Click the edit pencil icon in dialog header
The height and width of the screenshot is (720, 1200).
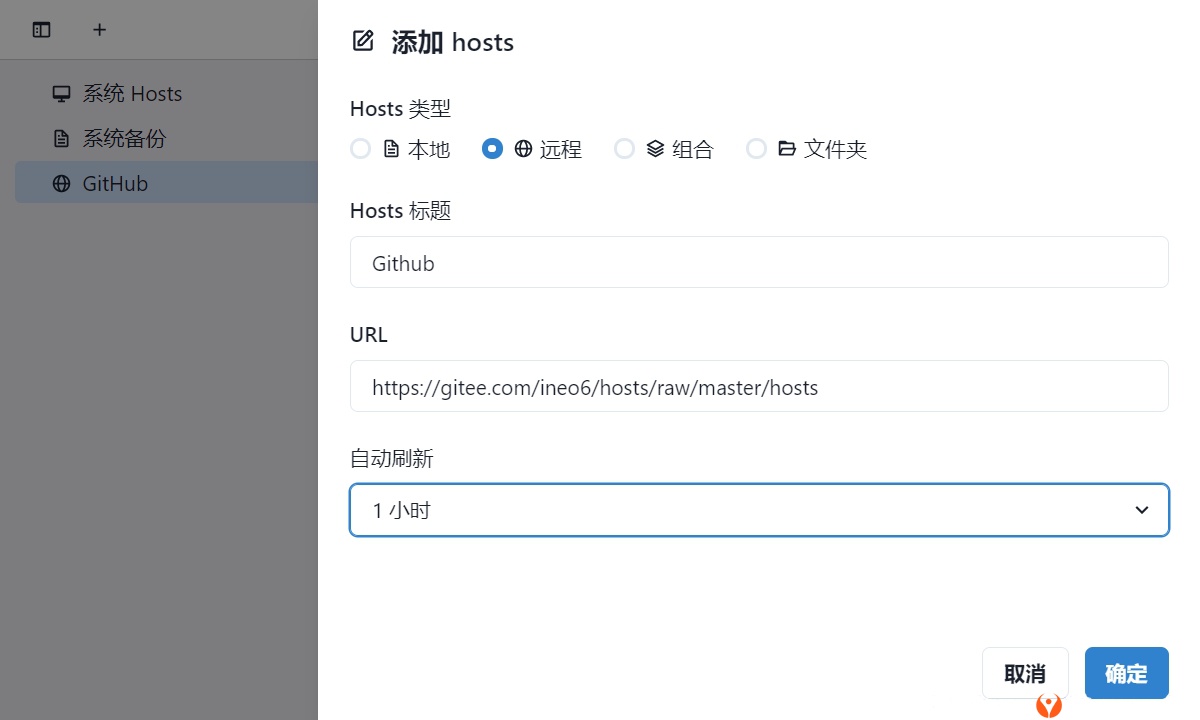coord(363,41)
